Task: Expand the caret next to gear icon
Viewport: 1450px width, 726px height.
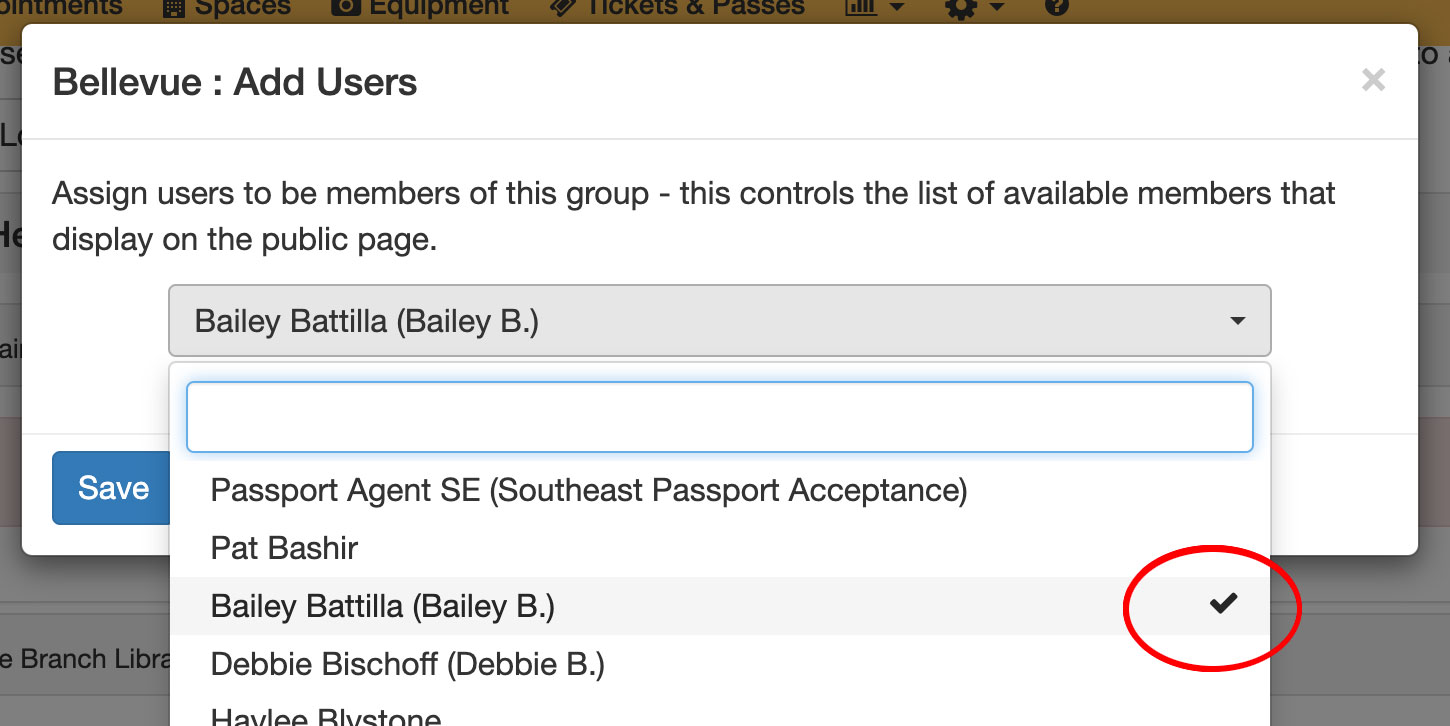Action: coord(996,8)
